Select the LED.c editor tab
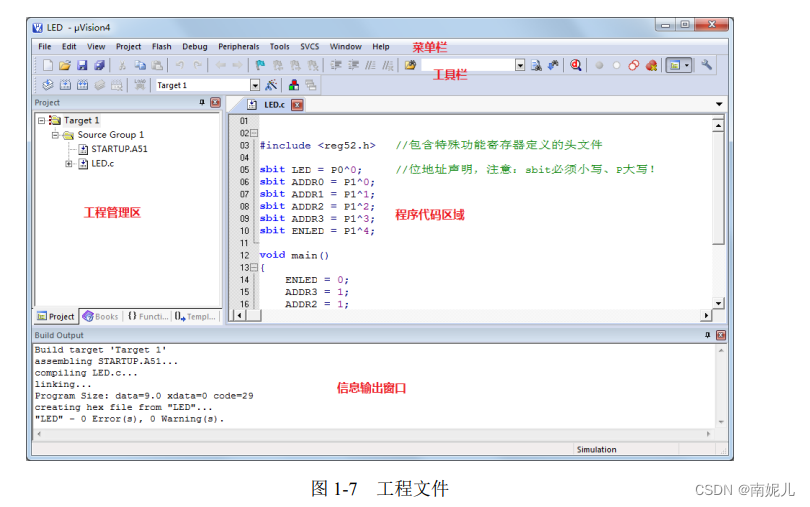The height and width of the screenshot is (507, 810). (274, 105)
